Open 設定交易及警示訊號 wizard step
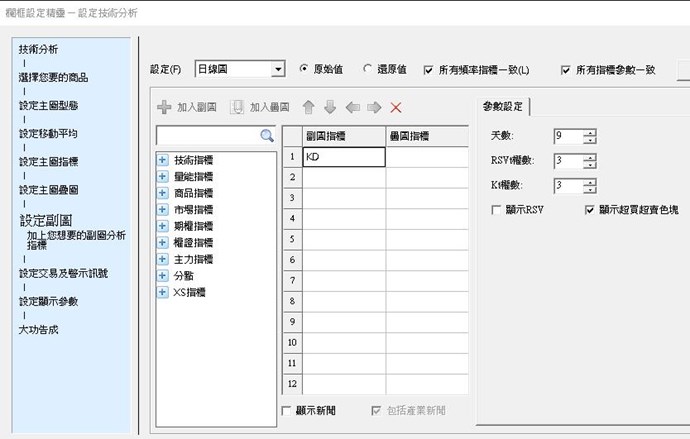This screenshot has height=439, width=690. pos(64,272)
